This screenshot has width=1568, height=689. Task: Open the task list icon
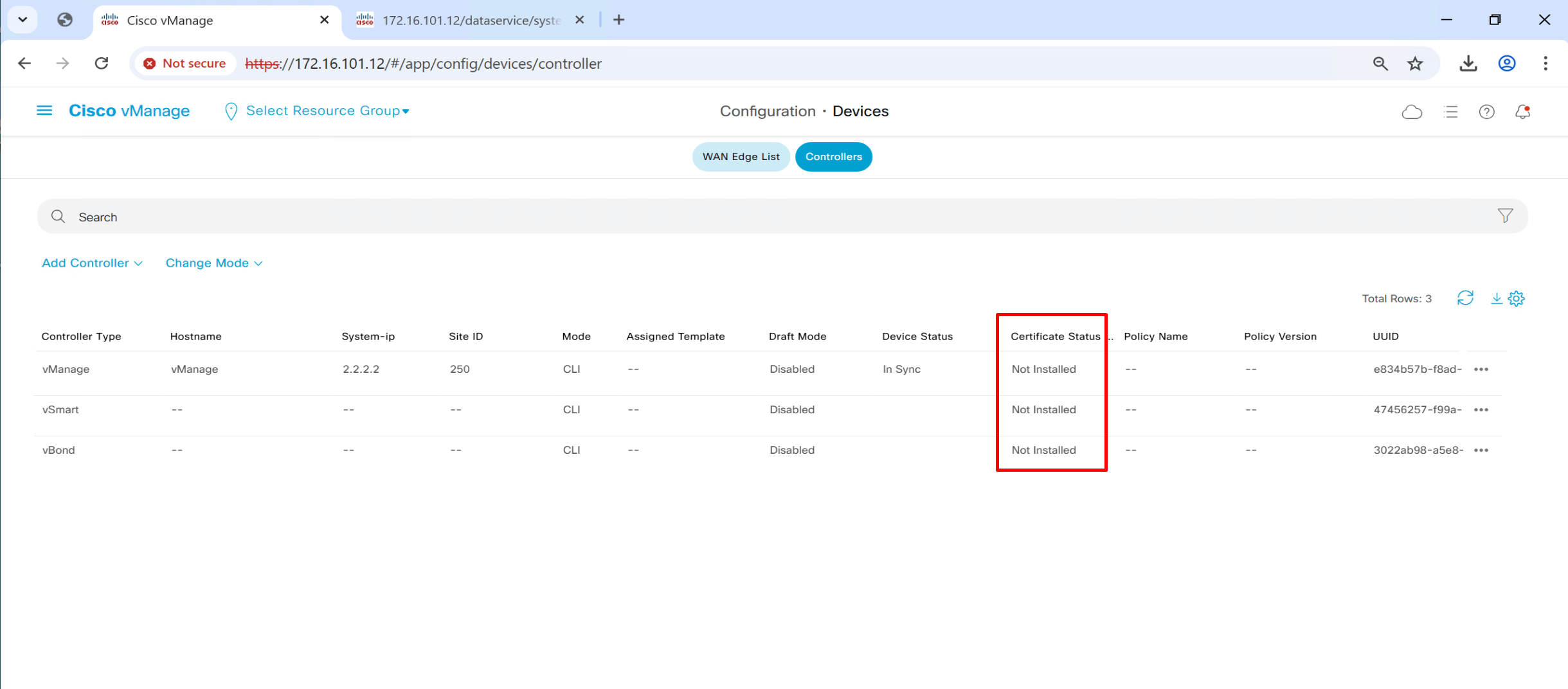[1450, 112]
